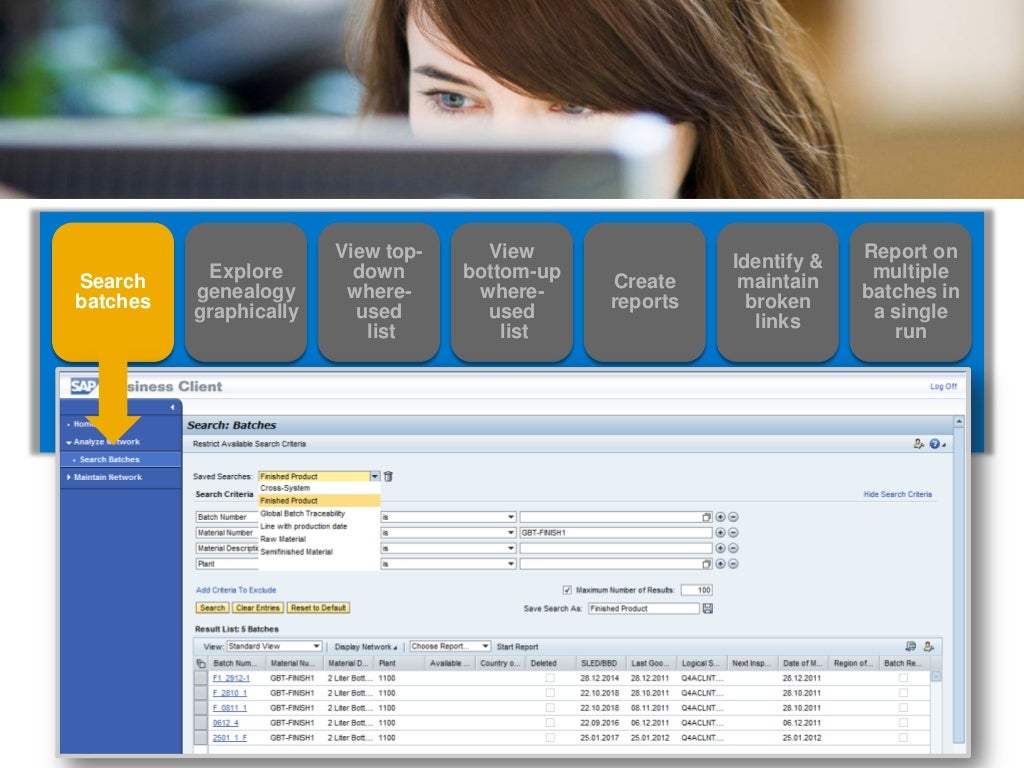Viewport: 1024px width, 768px height.
Task: Choose Raw Material saved search
Action: (283, 539)
